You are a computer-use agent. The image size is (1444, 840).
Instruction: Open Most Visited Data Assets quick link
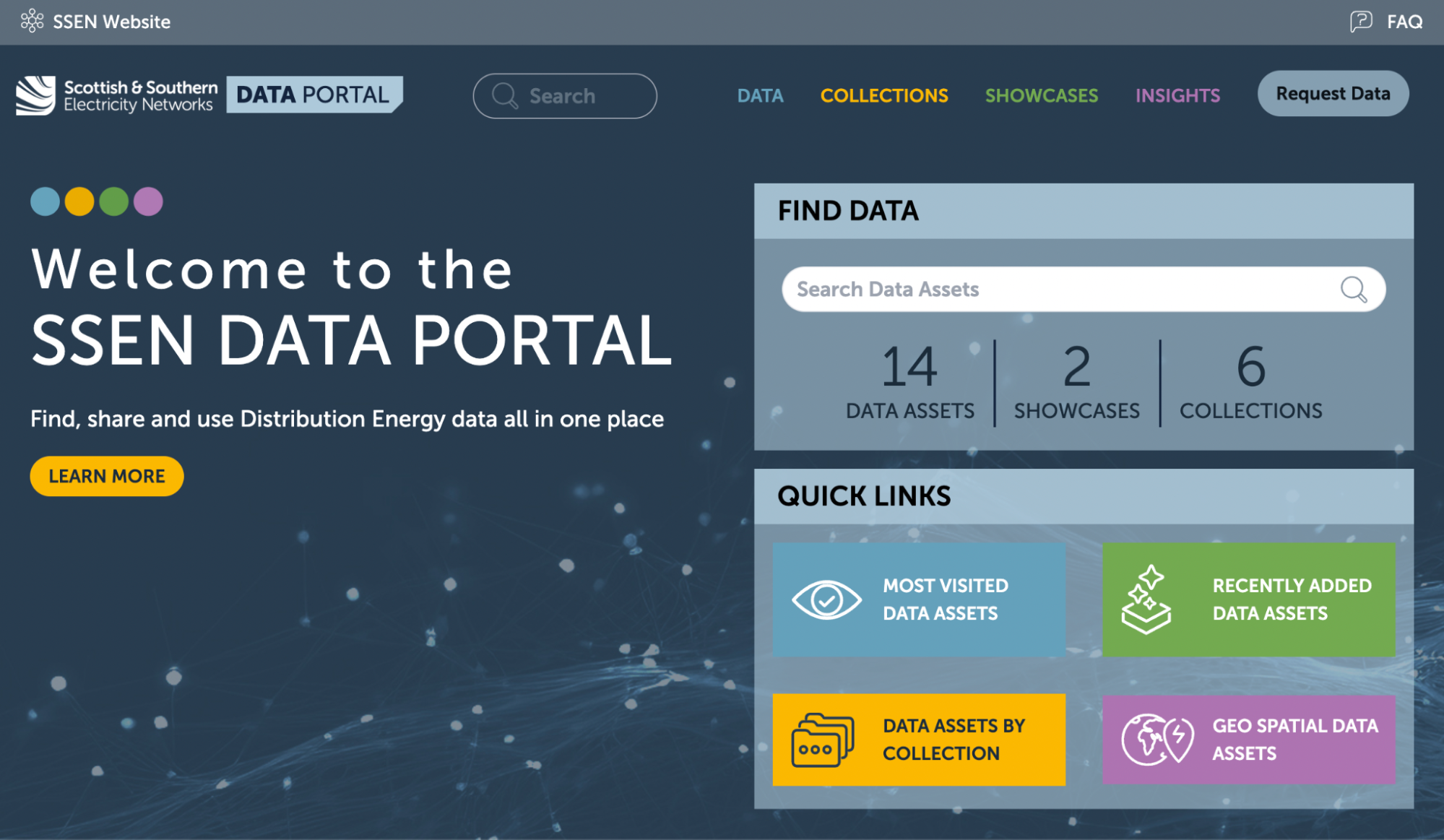click(x=919, y=599)
